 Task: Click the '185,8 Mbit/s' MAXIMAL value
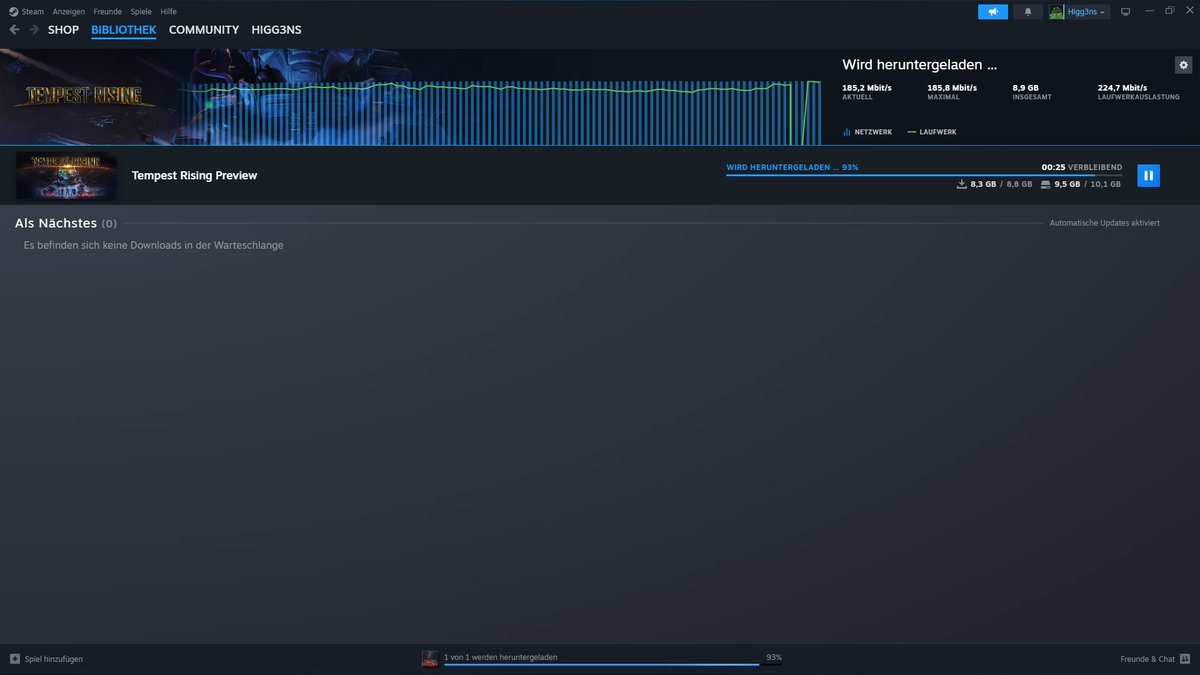952,88
